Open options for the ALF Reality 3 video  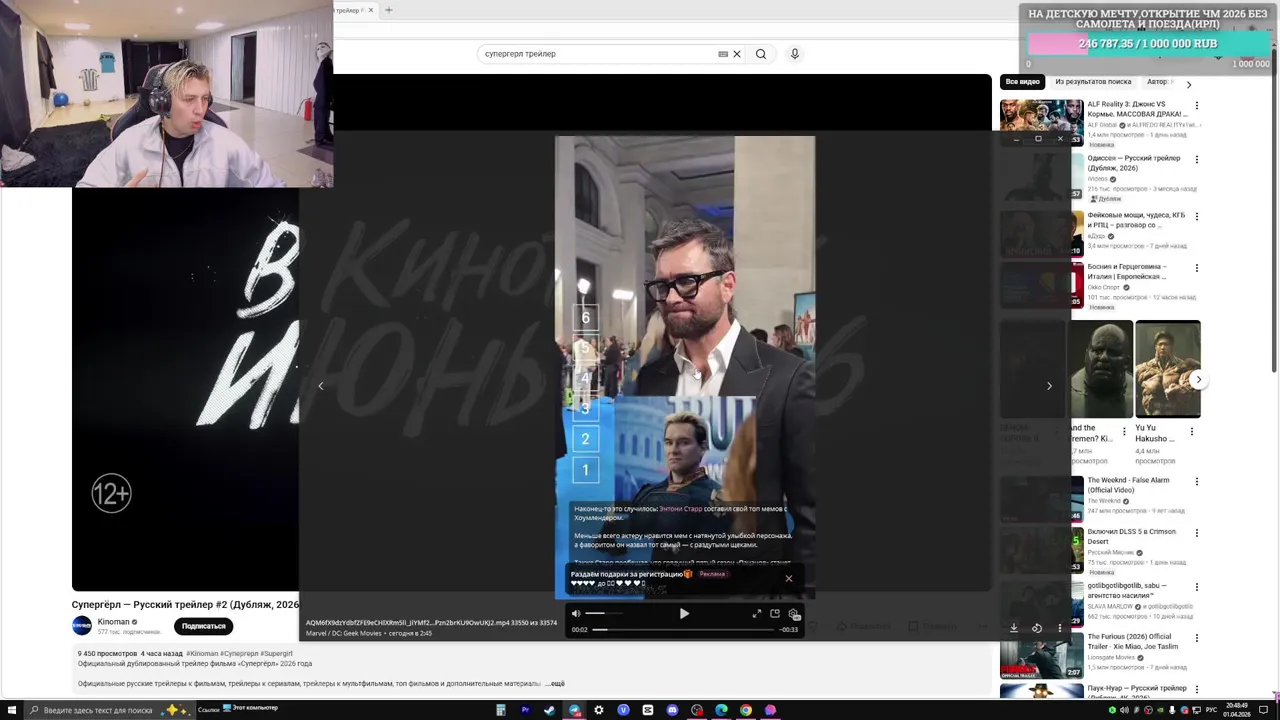click(x=1196, y=105)
